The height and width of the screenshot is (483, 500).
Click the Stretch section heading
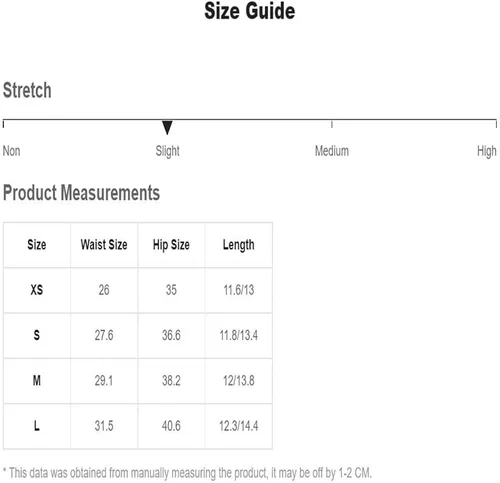click(x=27, y=90)
